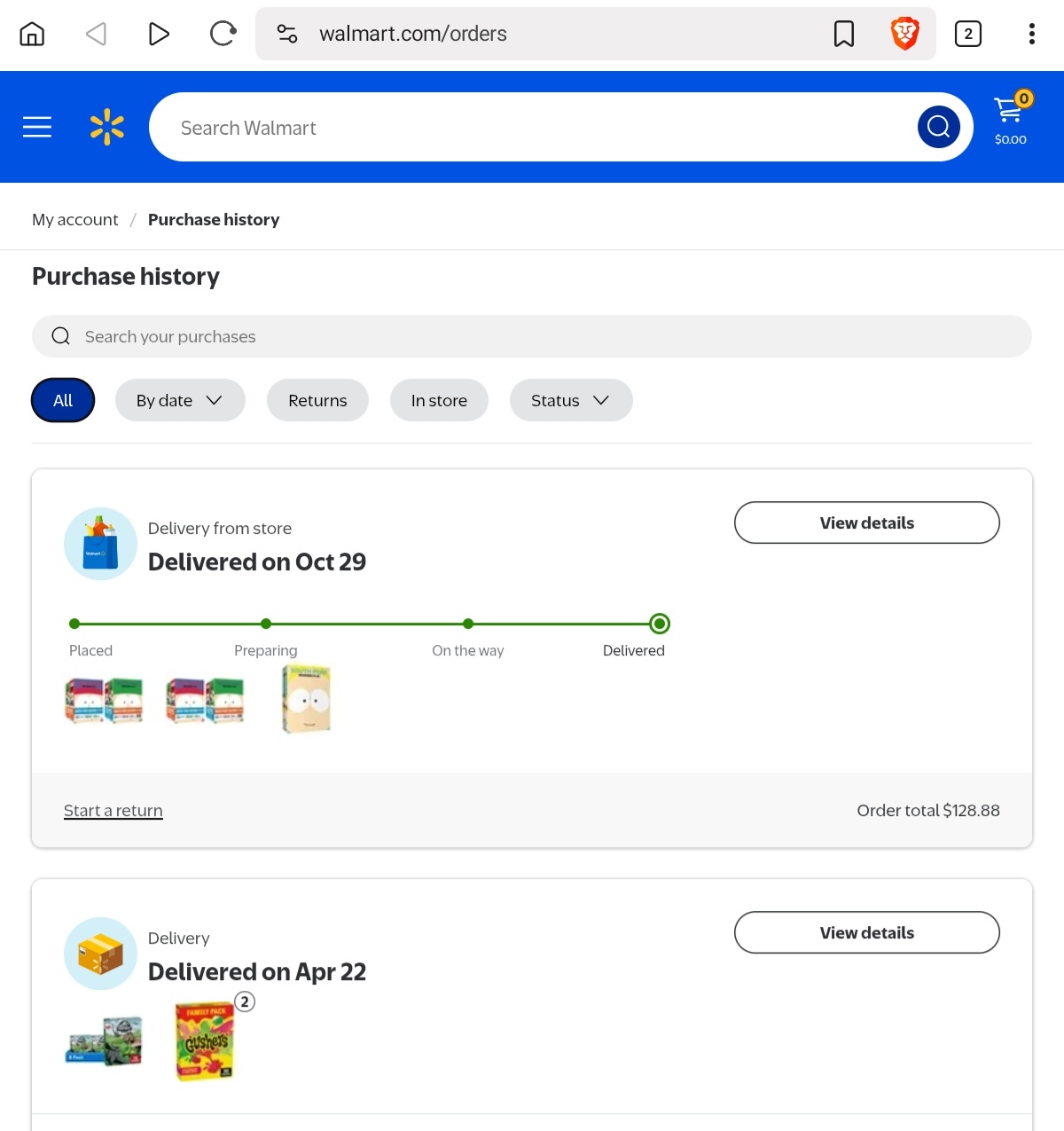The width and height of the screenshot is (1064, 1131).
Task: Open the shopping cart
Action: coord(1010,119)
